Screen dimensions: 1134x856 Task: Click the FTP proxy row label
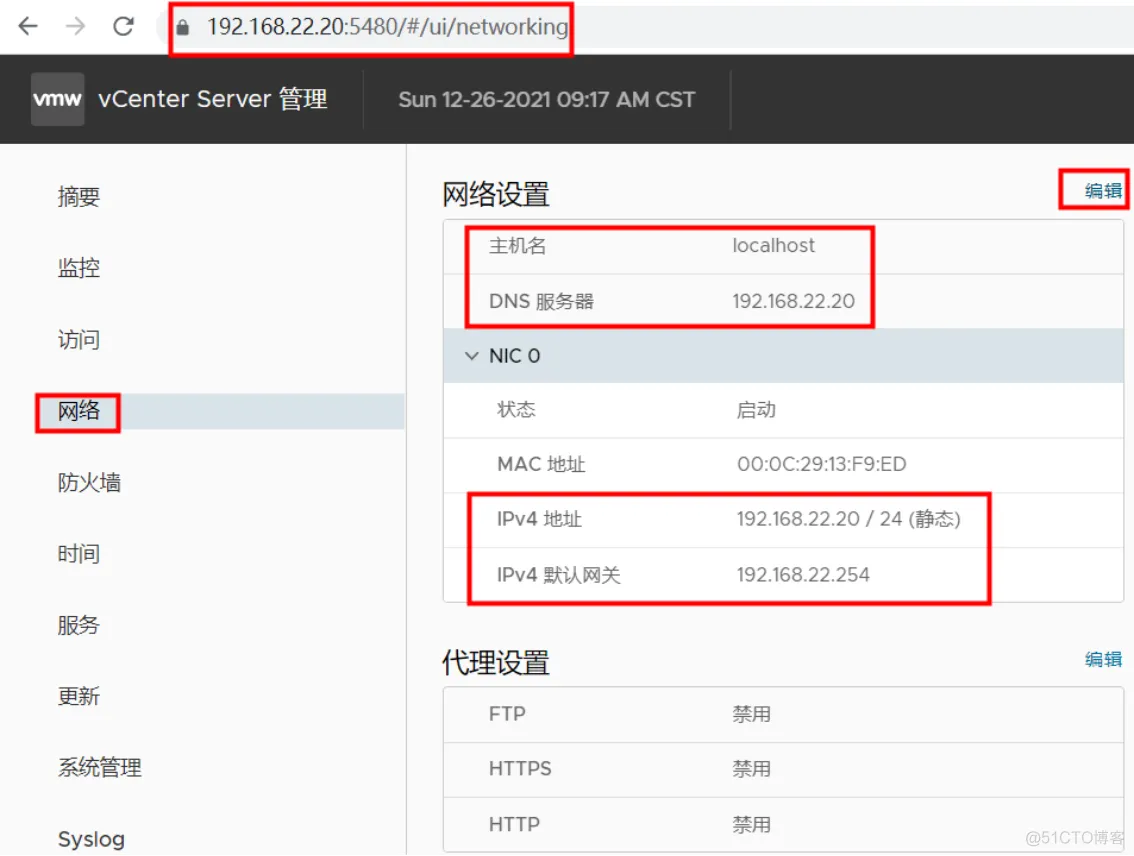click(507, 714)
